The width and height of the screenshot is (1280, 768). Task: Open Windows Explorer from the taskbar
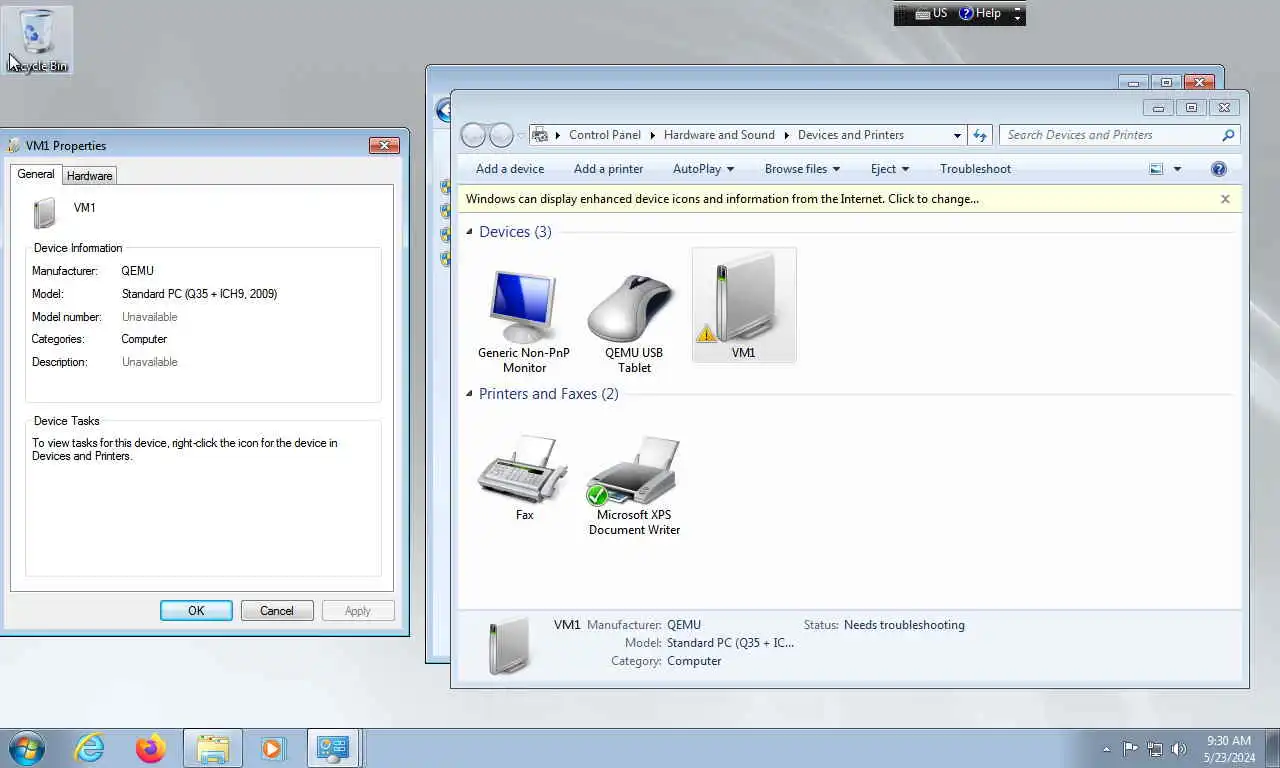pos(212,748)
